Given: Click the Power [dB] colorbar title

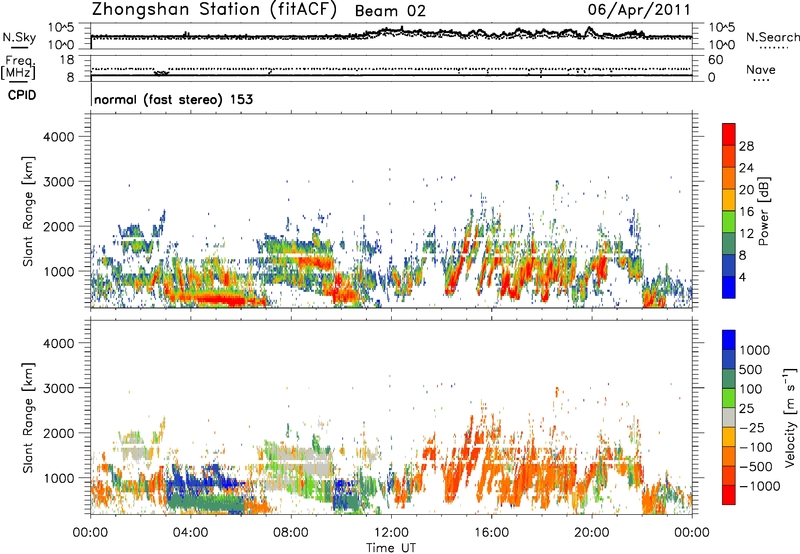Looking at the screenshot, I should [x=763, y=211].
